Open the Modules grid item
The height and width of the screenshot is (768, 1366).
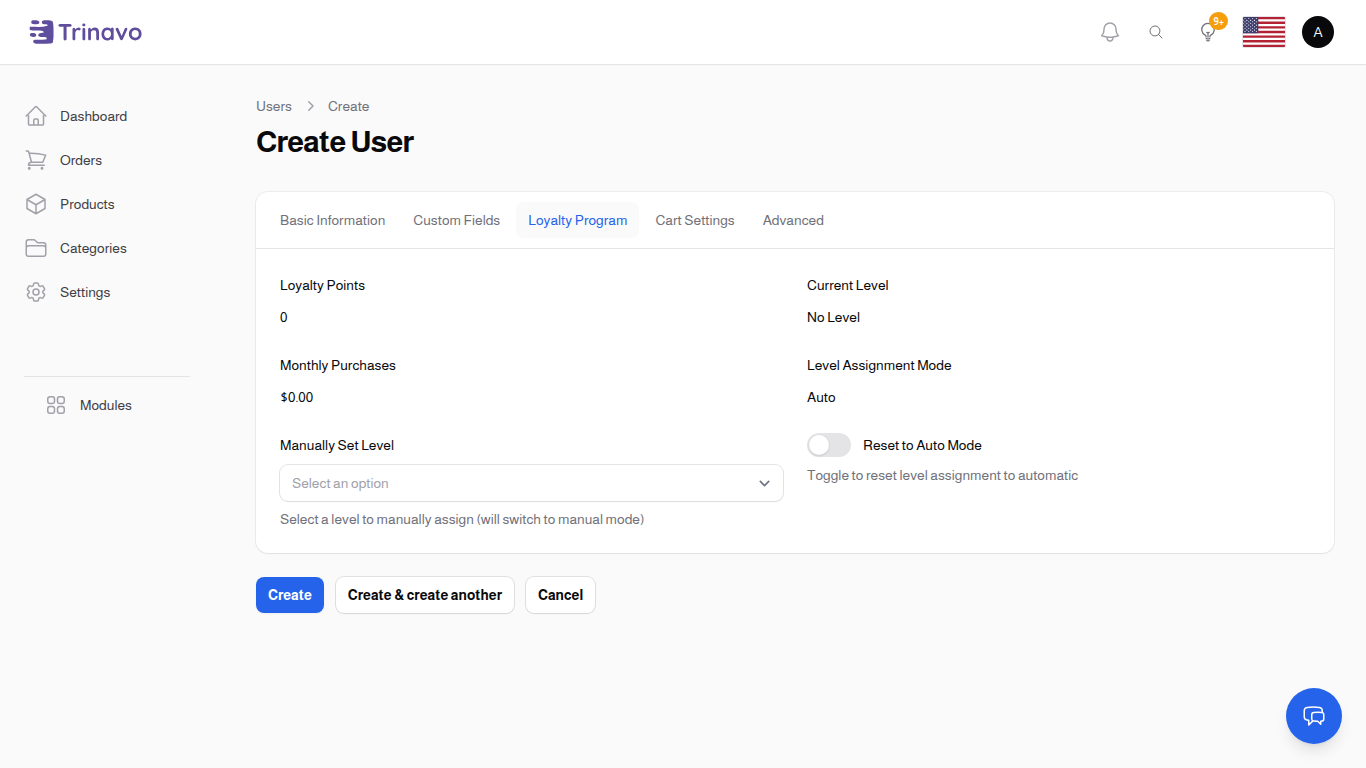pyautogui.click(x=105, y=405)
